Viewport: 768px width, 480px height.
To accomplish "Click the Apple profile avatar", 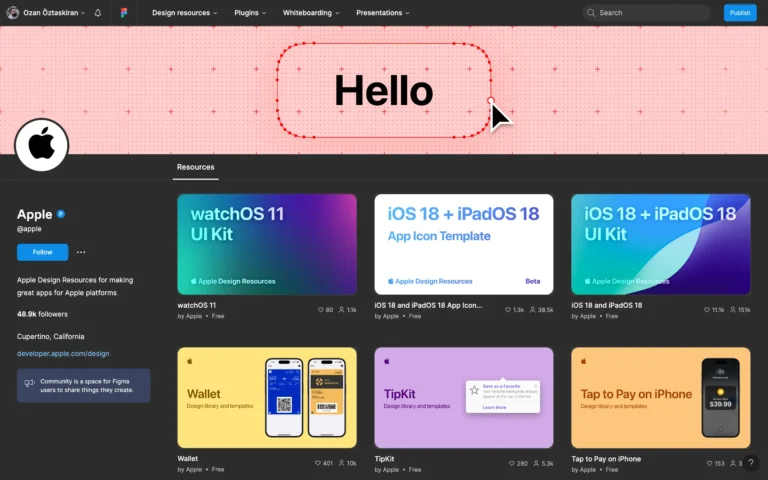I will click(41, 146).
